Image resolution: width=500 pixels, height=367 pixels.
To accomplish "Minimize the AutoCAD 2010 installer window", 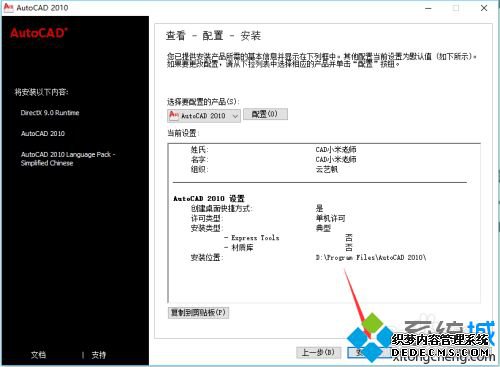I will (x=428, y=8).
